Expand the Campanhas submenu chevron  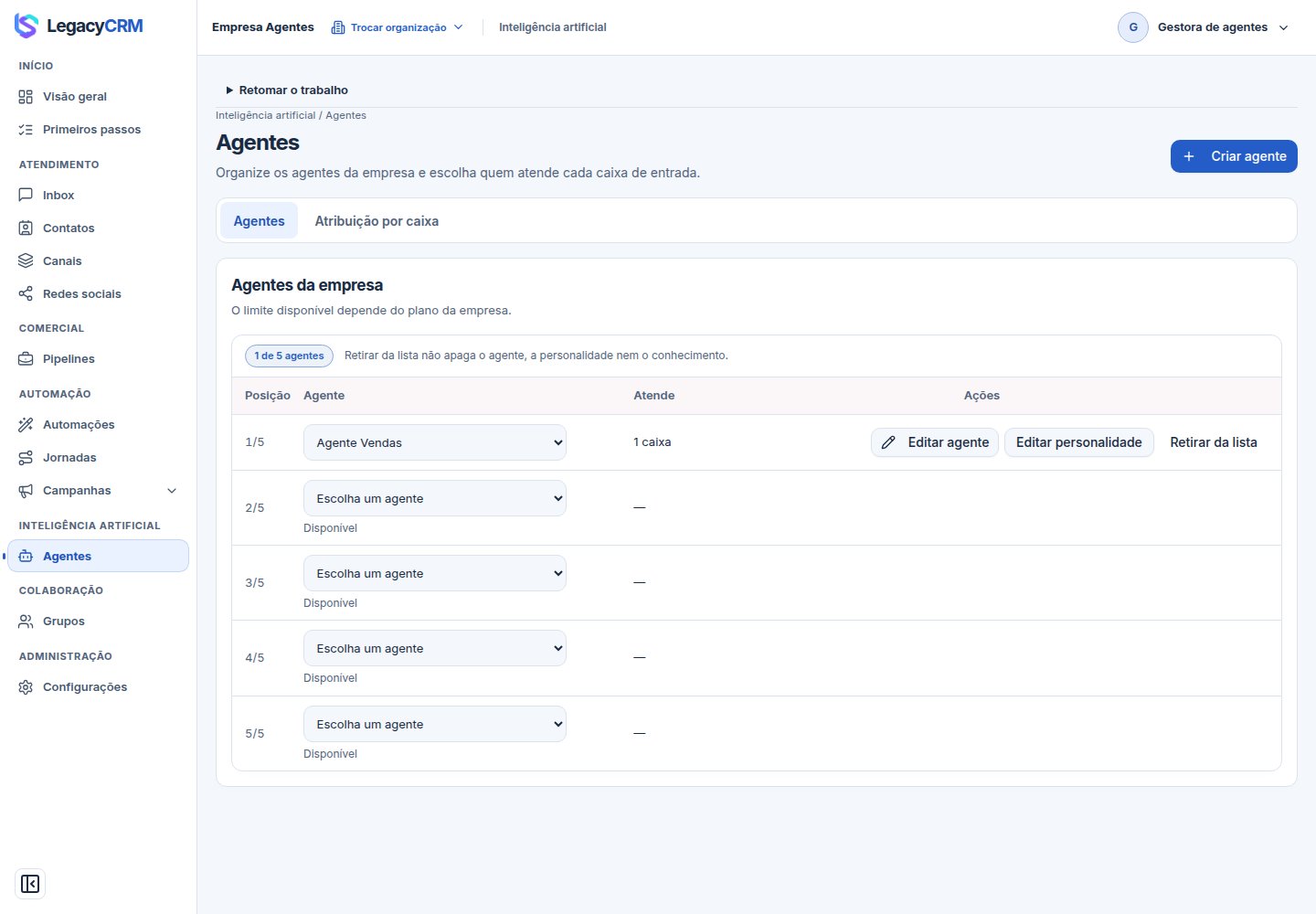172,491
